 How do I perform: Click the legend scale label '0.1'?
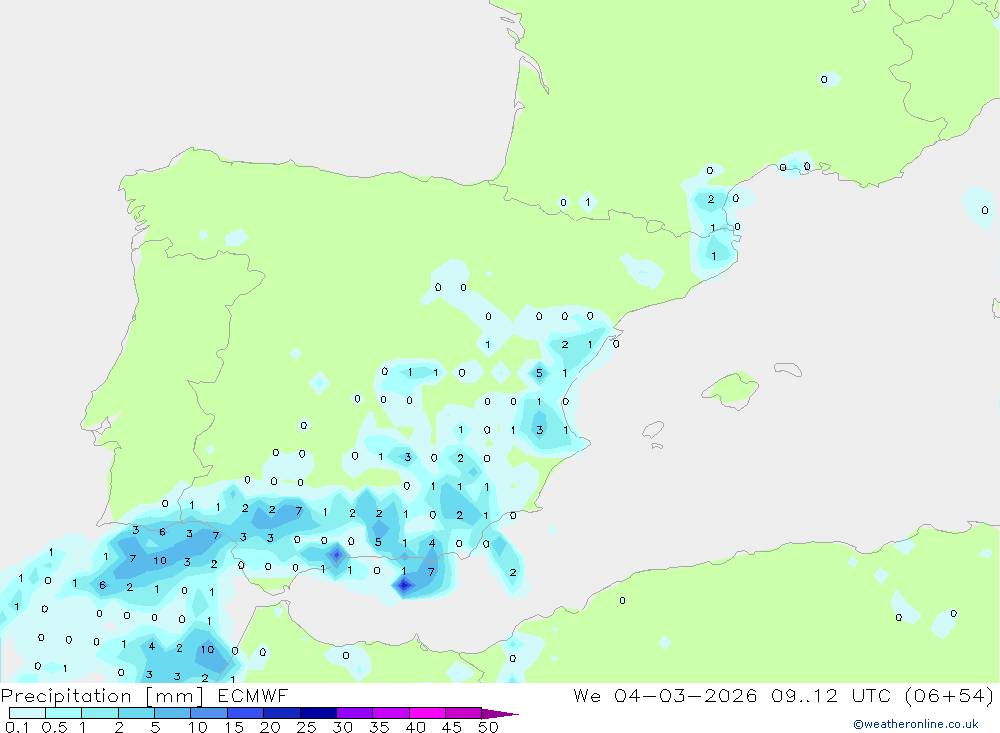point(17,727)
